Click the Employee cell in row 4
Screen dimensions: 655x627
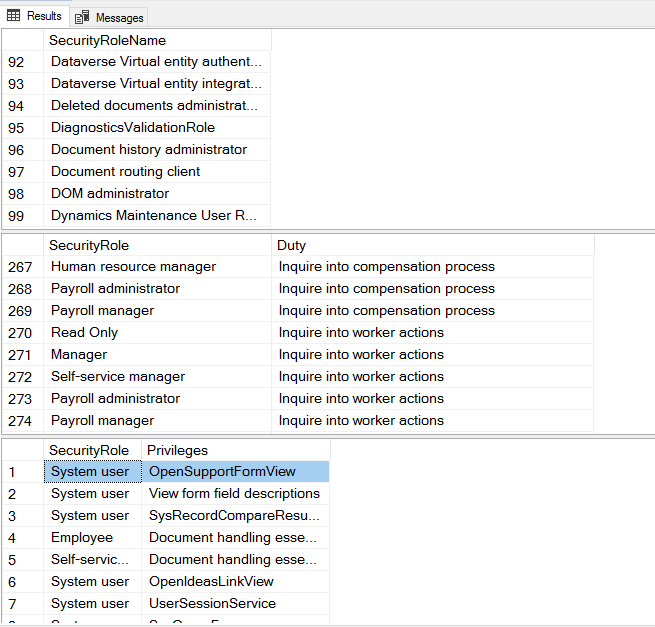(92, 538)
